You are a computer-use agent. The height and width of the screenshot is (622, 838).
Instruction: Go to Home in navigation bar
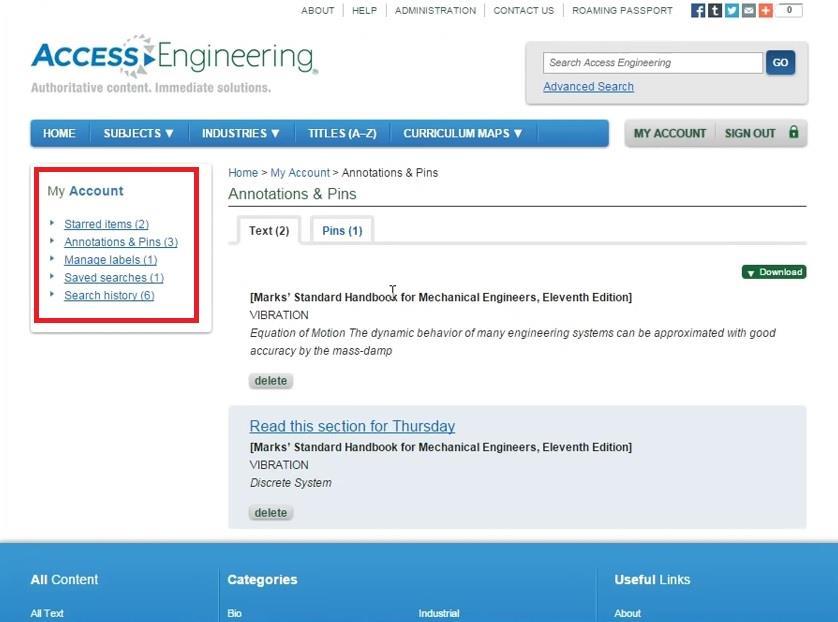point(59,133)
